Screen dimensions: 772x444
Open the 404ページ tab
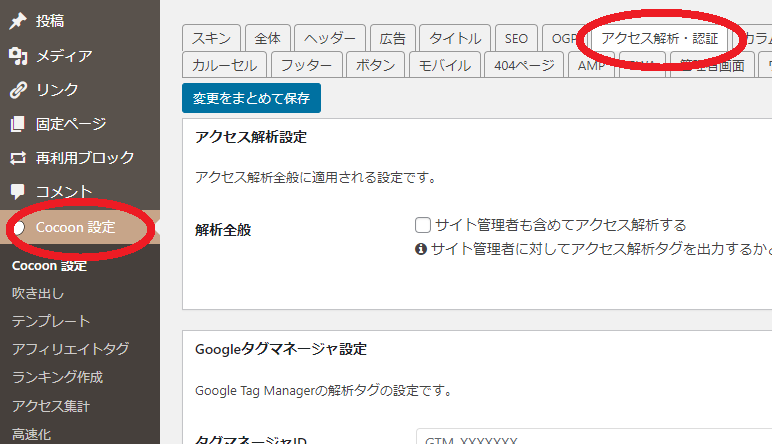pos(524,65)
